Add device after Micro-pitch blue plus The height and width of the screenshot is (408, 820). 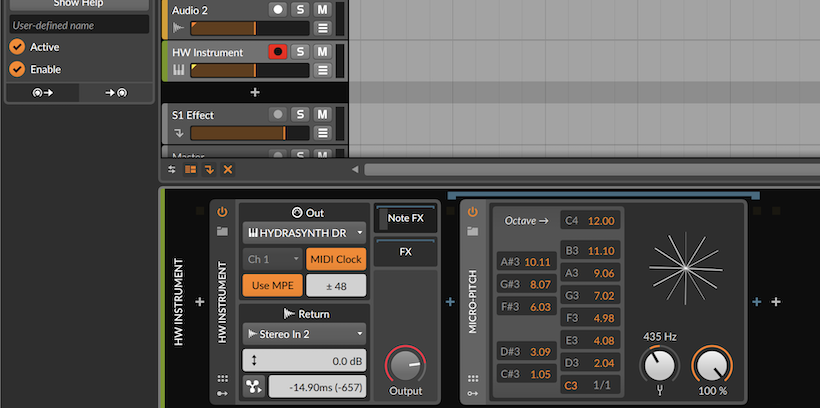[757, 302]
